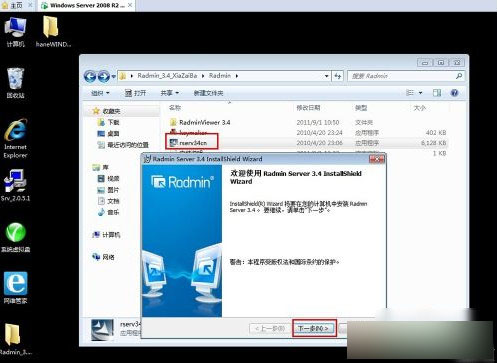Image resolution: width=497 pixels, height=363 pixels.
Task: Click the Explorer back arrow button
Action: 90,76
